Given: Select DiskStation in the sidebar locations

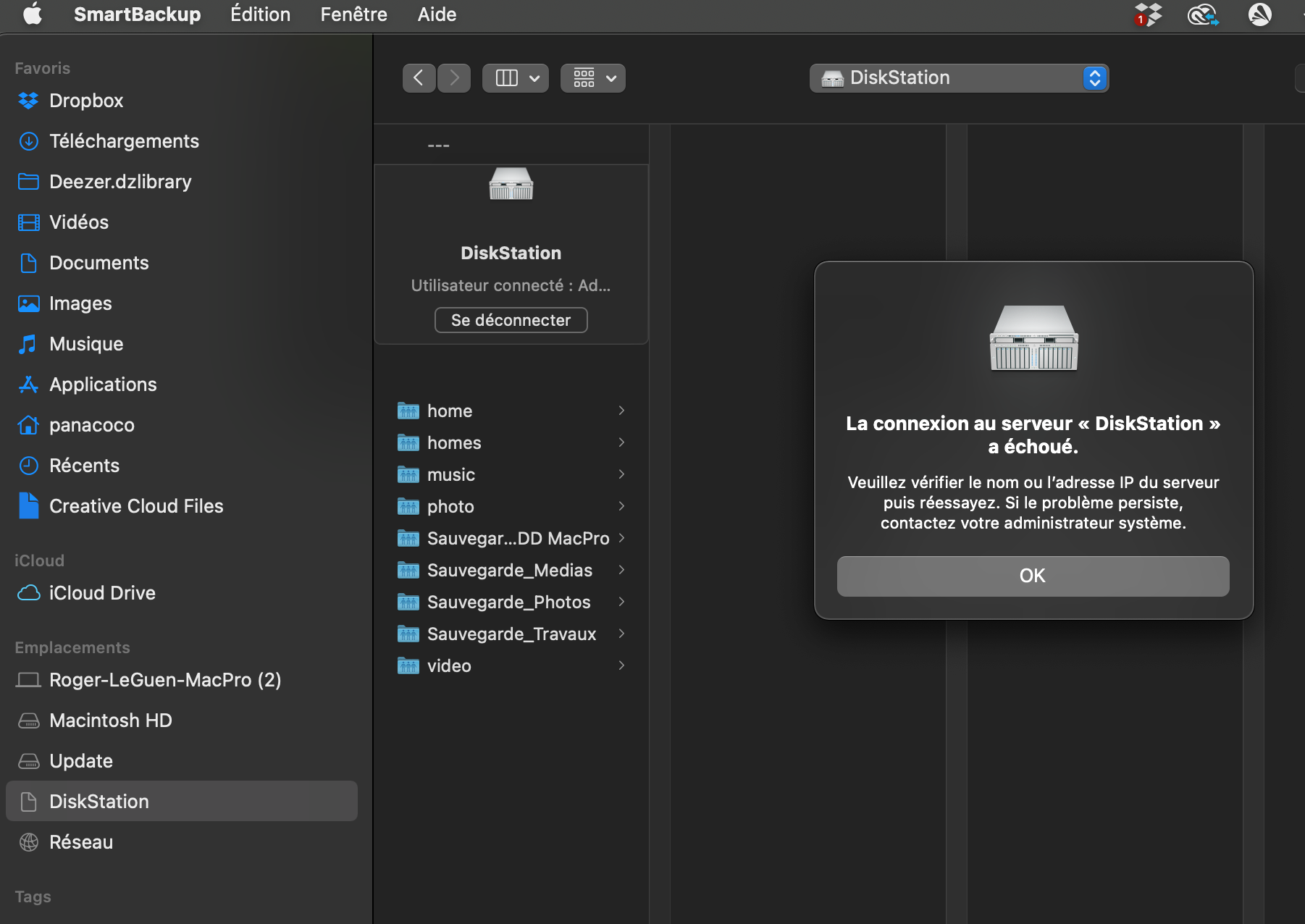Looking at the screenshot, I should [x=182, y=801].
